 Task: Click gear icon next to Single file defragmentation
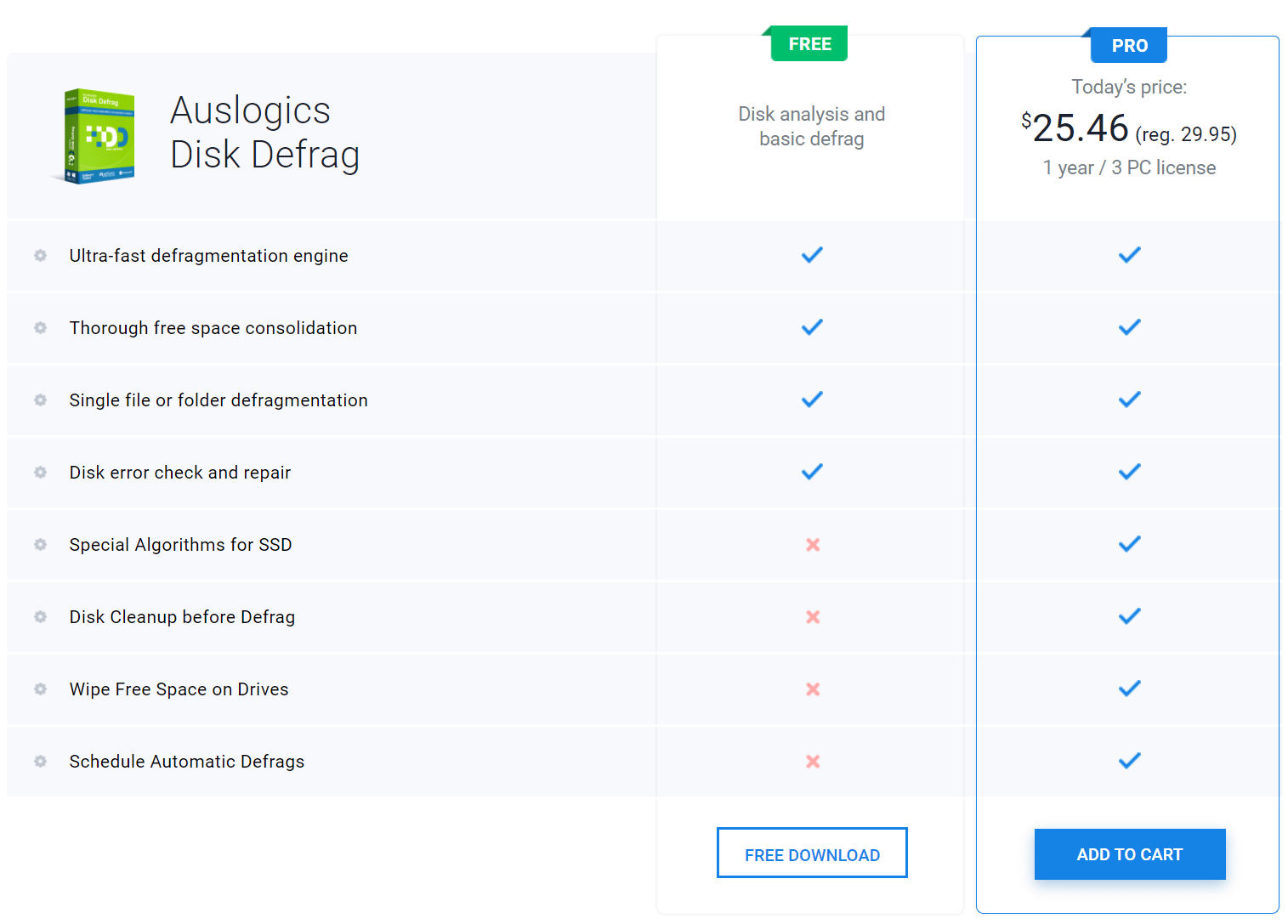pyautogui.click(x=40, y=400)
